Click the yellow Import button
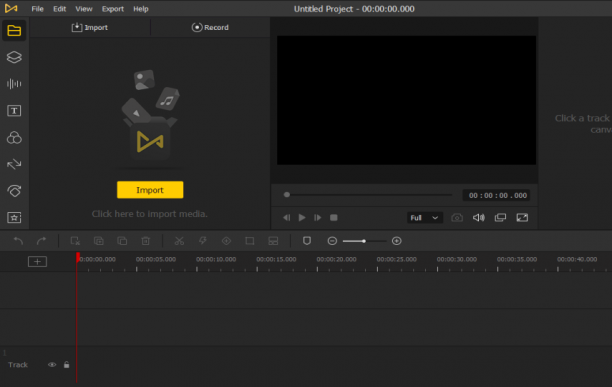Screen dimensions: 612x387 (x=150, y=190)
